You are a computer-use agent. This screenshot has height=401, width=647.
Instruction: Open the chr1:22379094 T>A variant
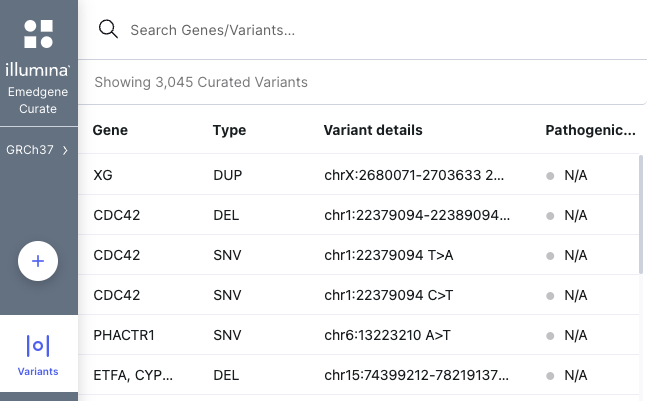point(389,255)
